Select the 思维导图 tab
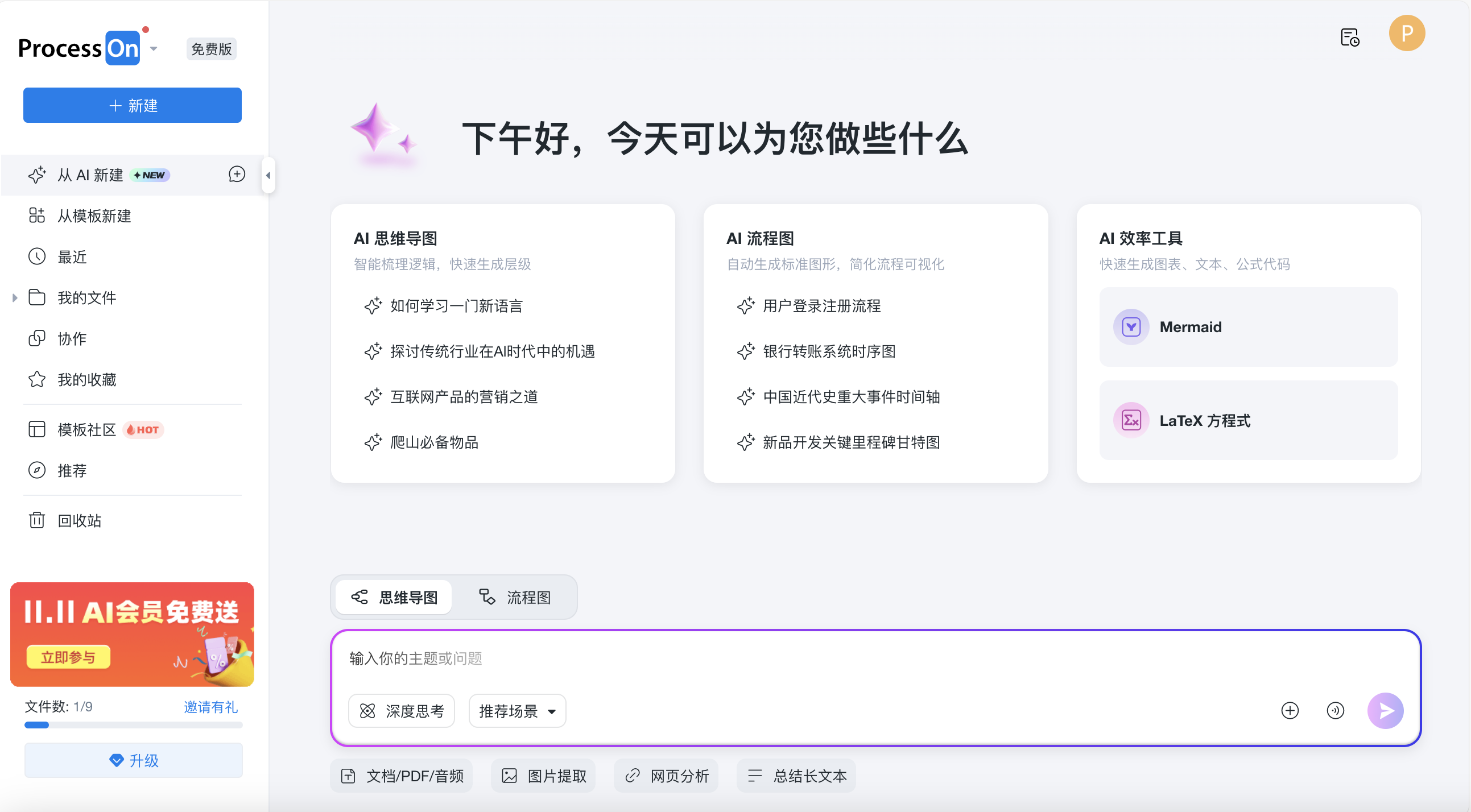 point(394,597)
